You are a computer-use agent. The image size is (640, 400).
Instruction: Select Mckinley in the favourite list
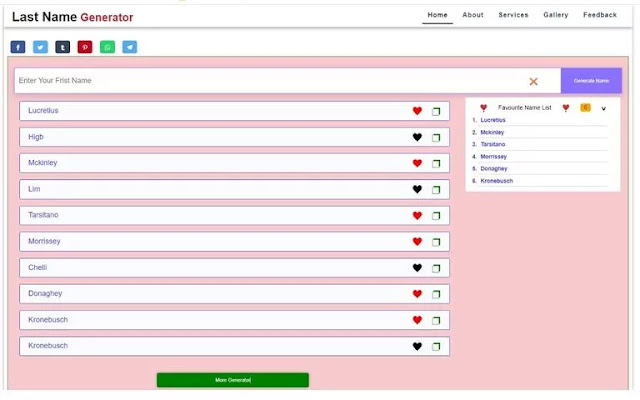492,132
